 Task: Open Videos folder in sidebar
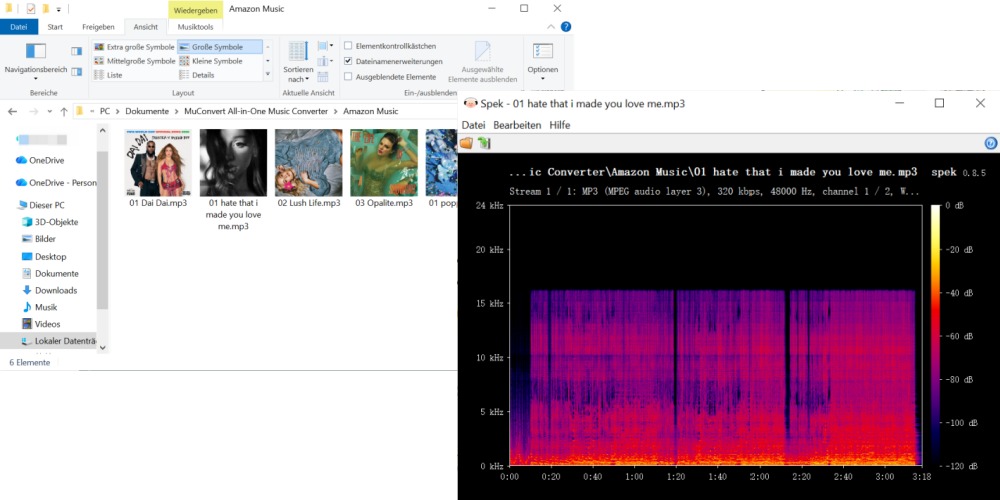click(47, 324)
